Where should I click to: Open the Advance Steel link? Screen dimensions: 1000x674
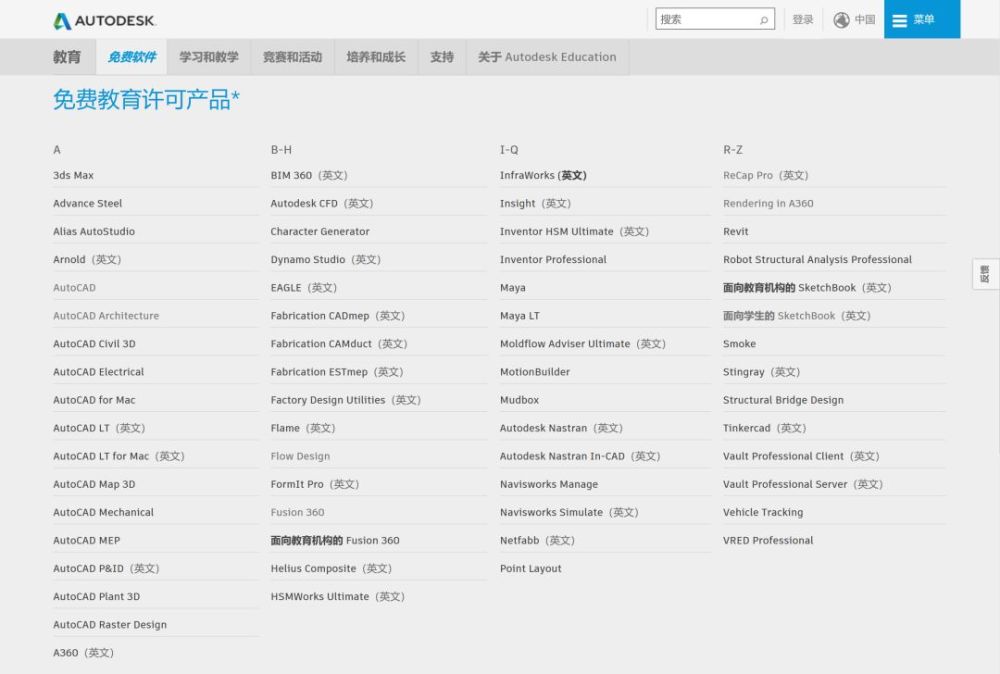click(87, 203)
